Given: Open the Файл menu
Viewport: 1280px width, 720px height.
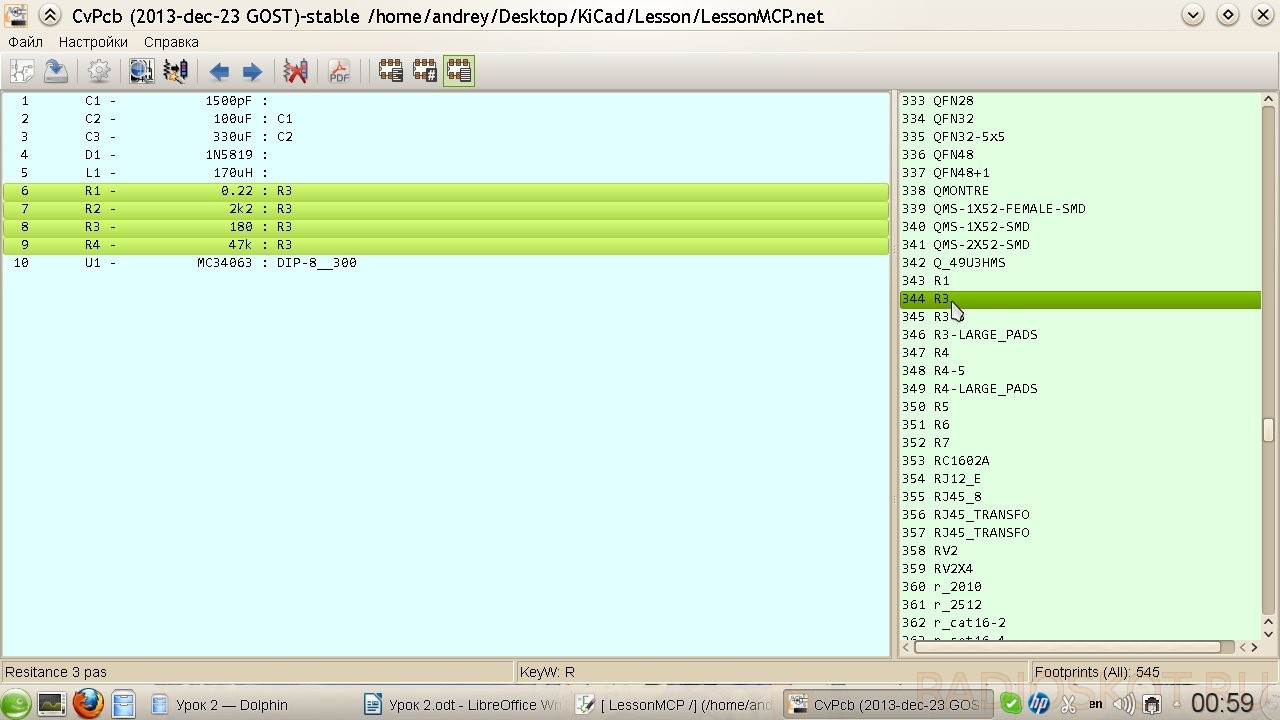Looking at the screenshot, I should pos(25,42).
